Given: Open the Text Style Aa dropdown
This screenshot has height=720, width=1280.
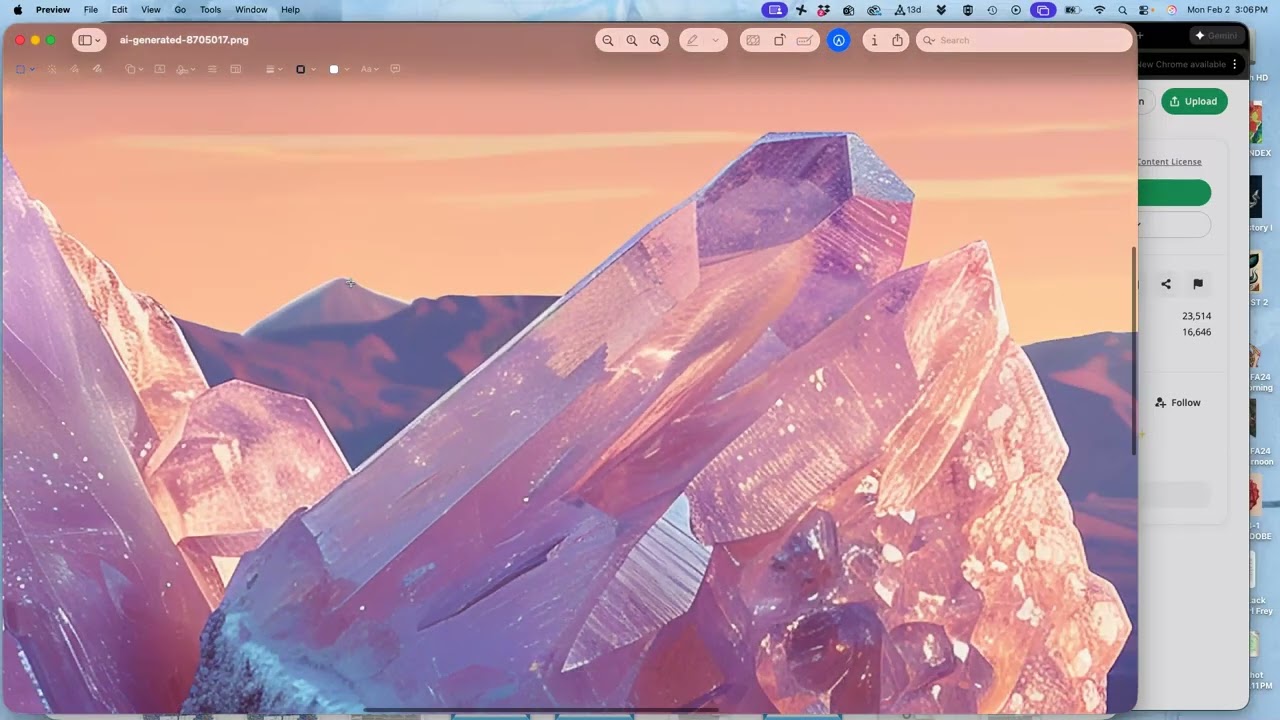Looking at the screenshot, I should [x=370, y=69].
